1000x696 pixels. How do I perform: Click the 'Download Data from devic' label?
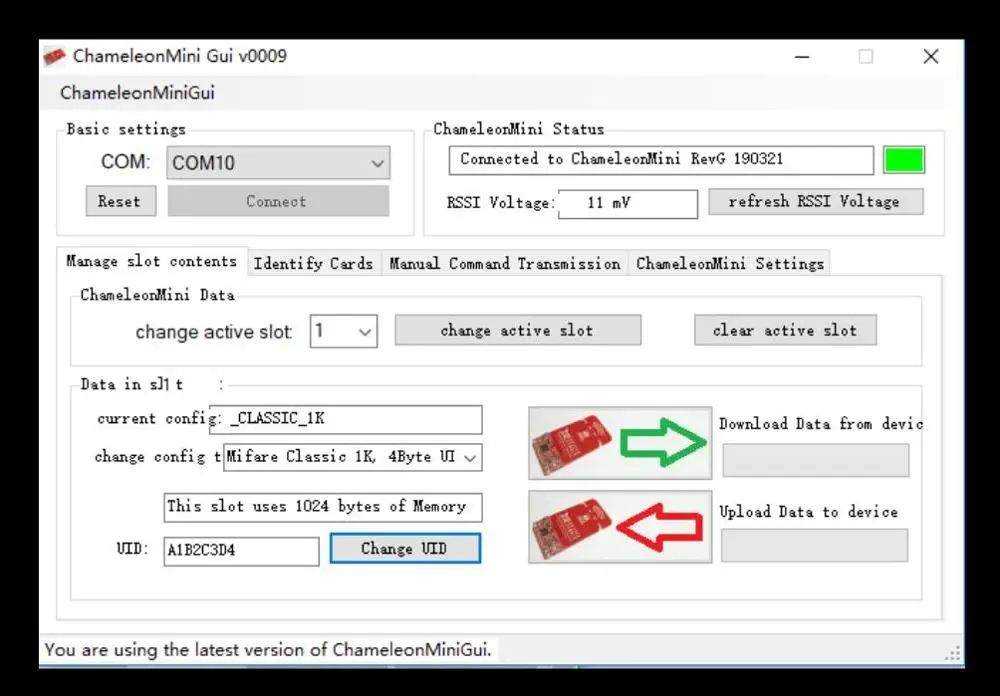coord(821,424)
